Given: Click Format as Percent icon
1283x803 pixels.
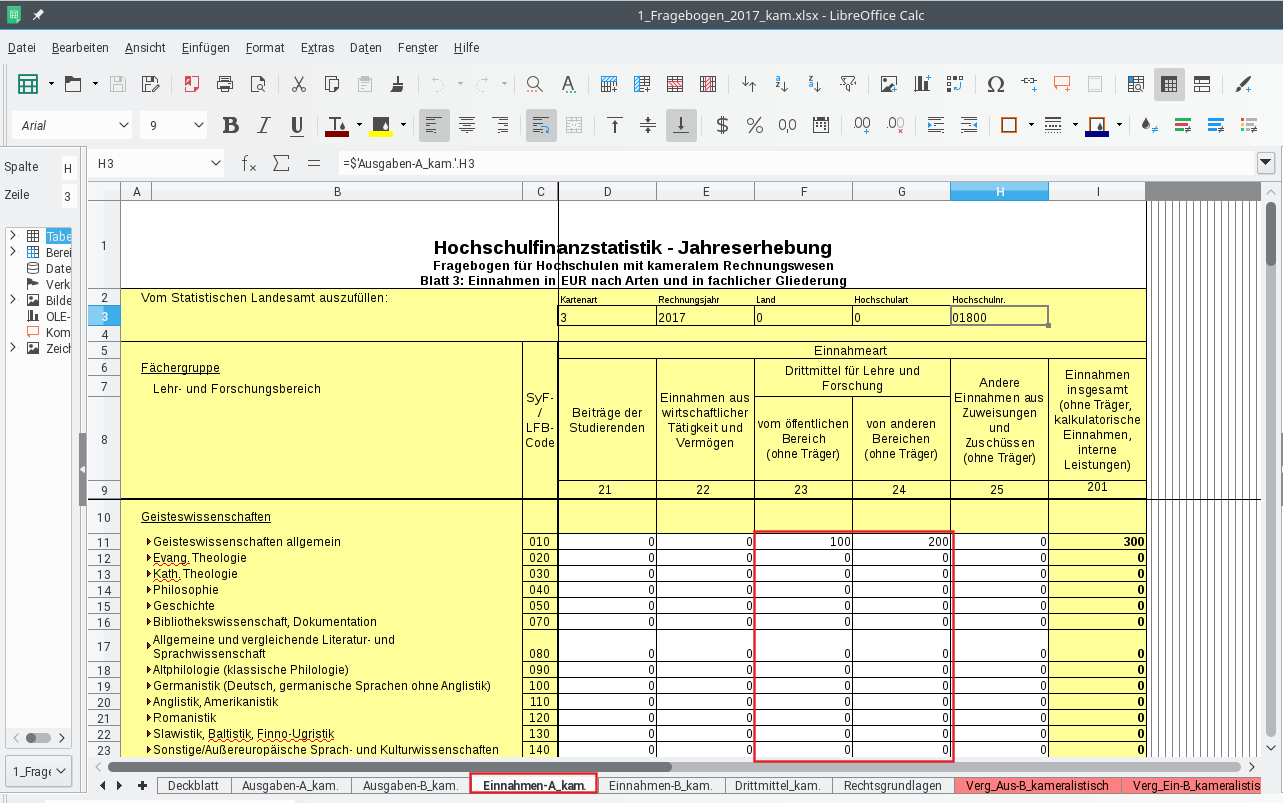Looking at the screenshot, I should tap(755, 125).
